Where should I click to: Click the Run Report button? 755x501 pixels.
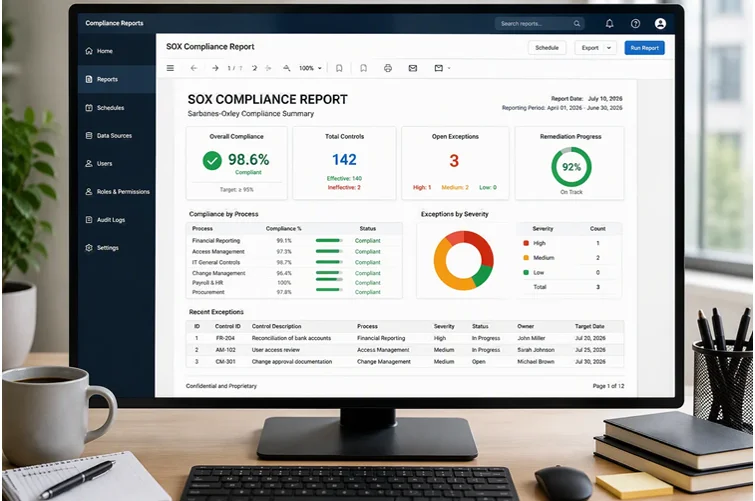(644, 48)
